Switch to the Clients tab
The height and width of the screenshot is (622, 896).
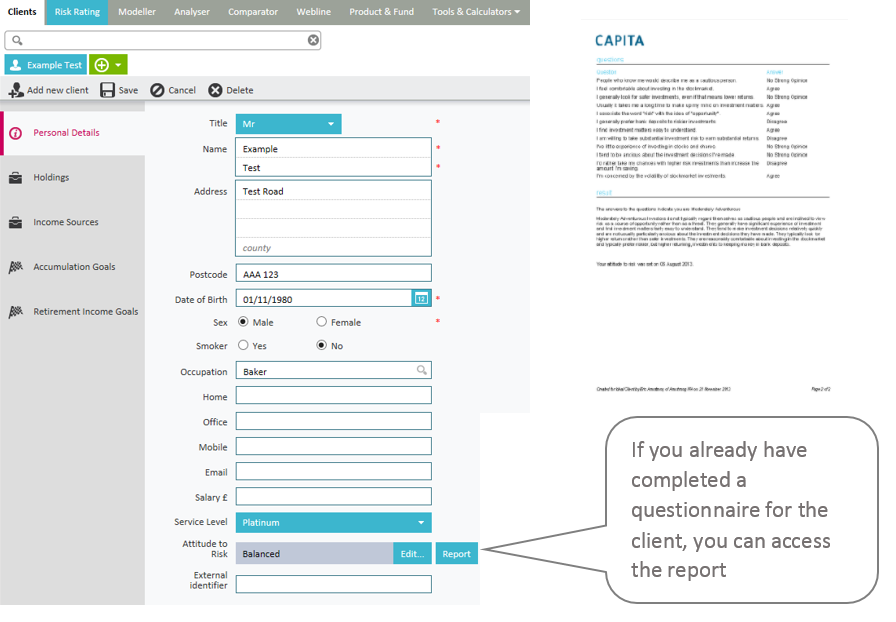tap(22, 12)
